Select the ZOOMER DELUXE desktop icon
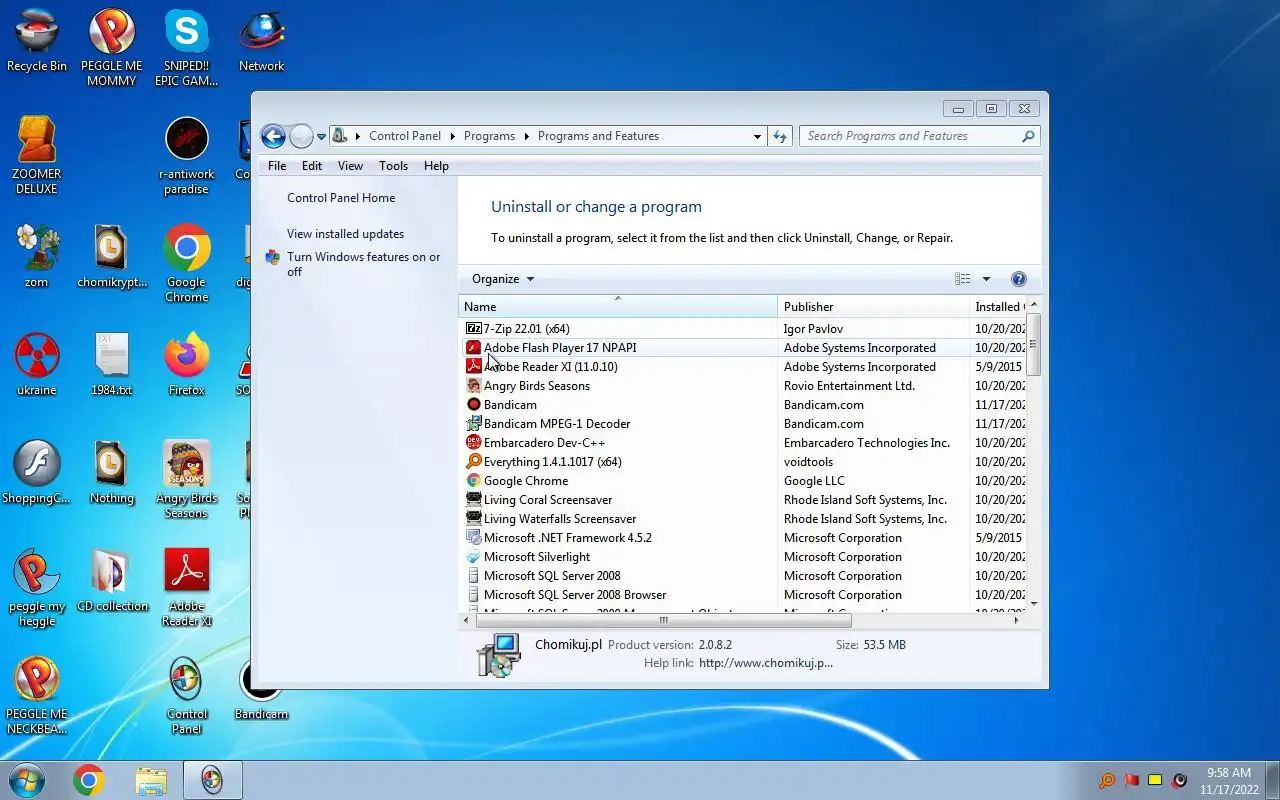This screenshot has height=800, width=1280. [37, 155]
